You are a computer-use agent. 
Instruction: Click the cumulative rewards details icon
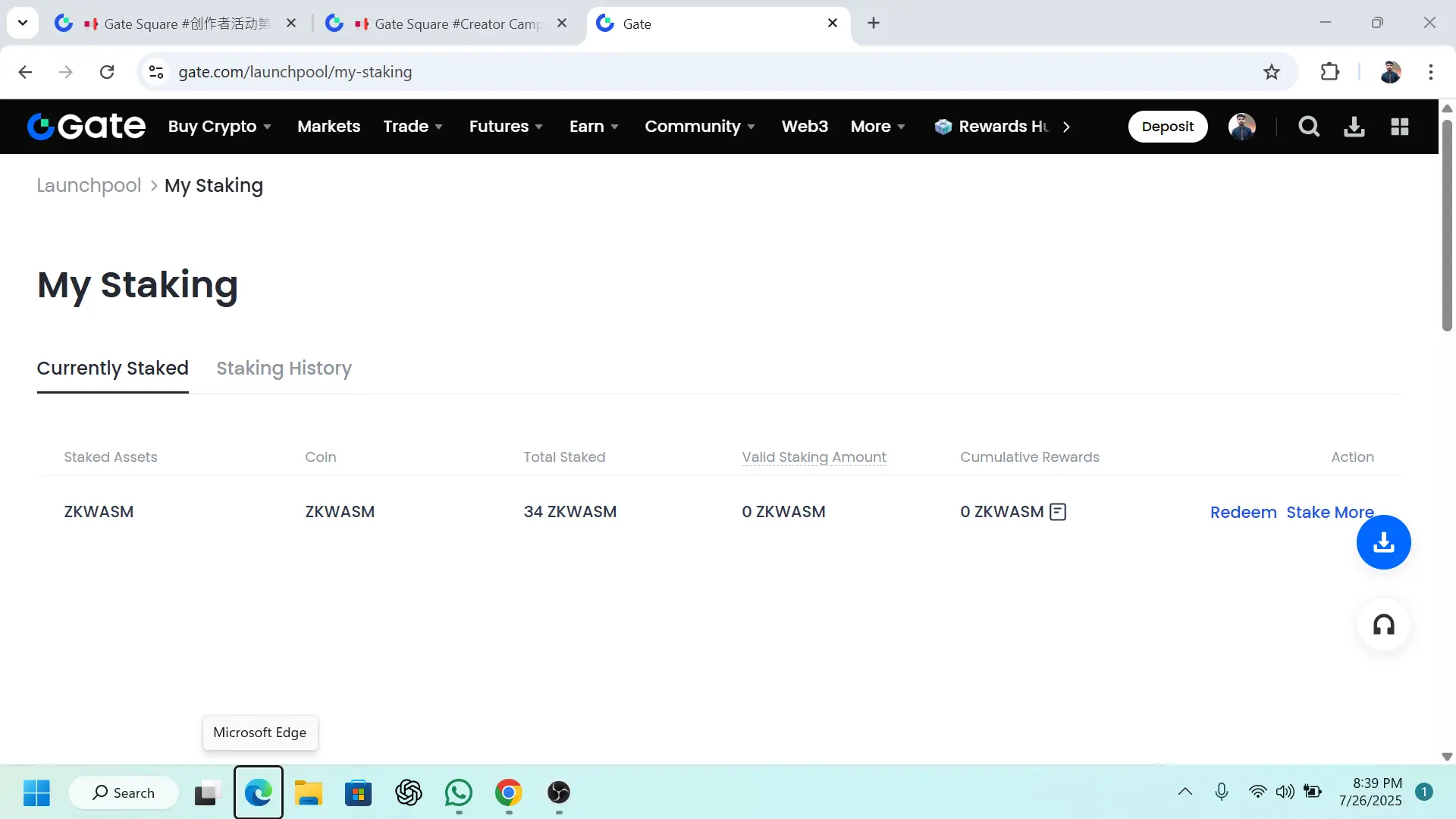click(x=1058, y=512)
